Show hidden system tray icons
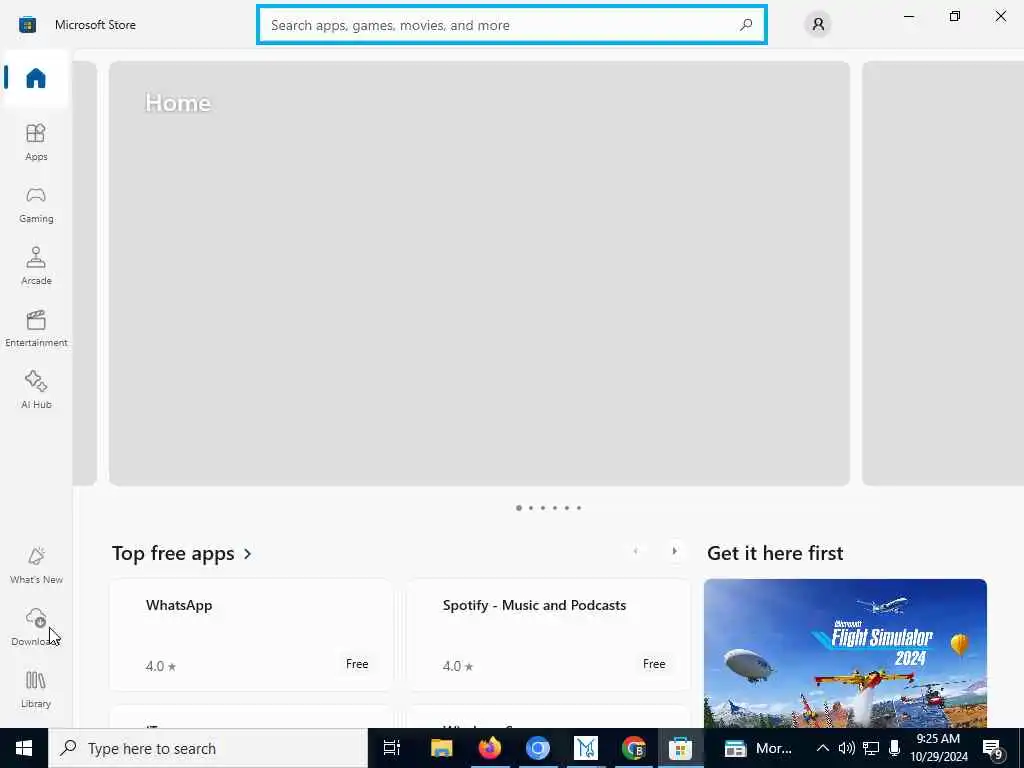Viewport: 1024px width, 768px height. (x=823, y=748)
